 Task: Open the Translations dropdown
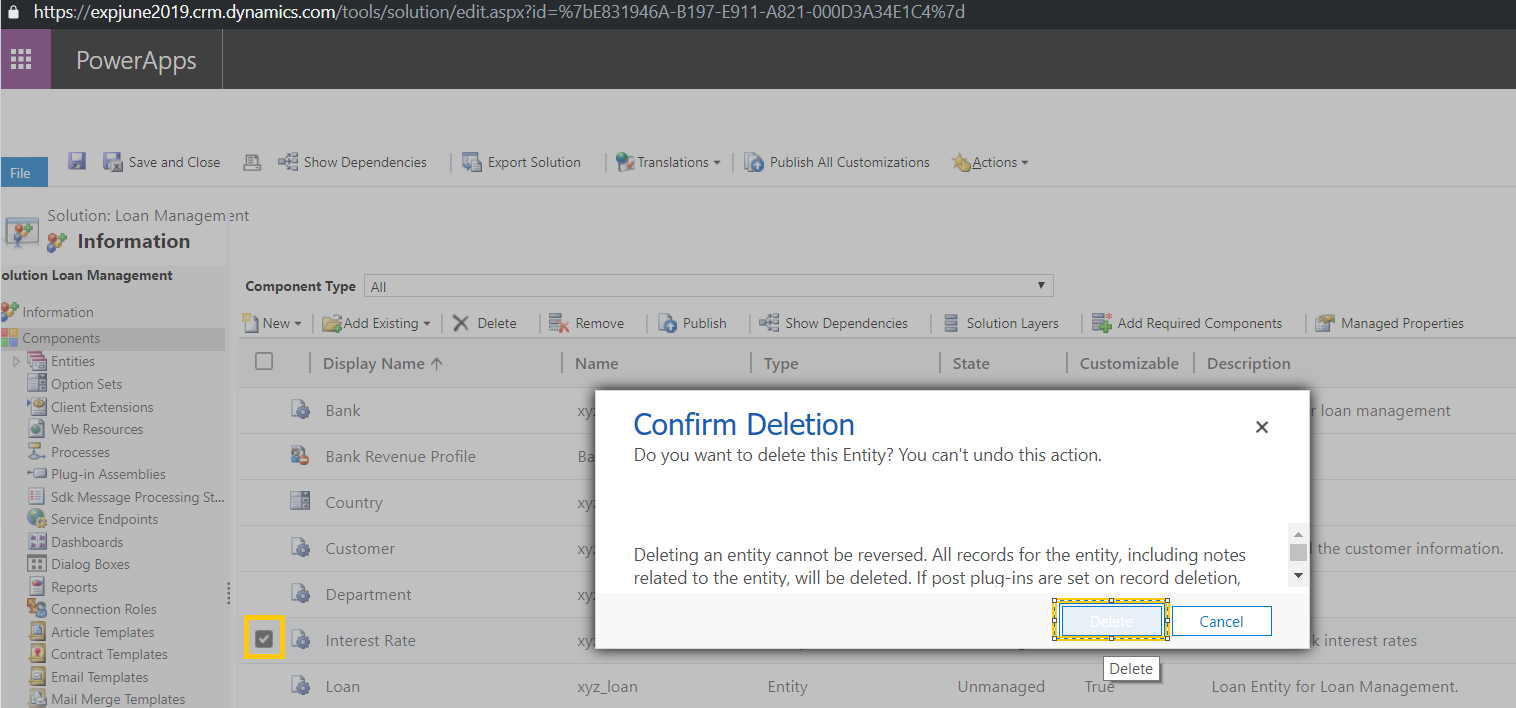point(668,162)
